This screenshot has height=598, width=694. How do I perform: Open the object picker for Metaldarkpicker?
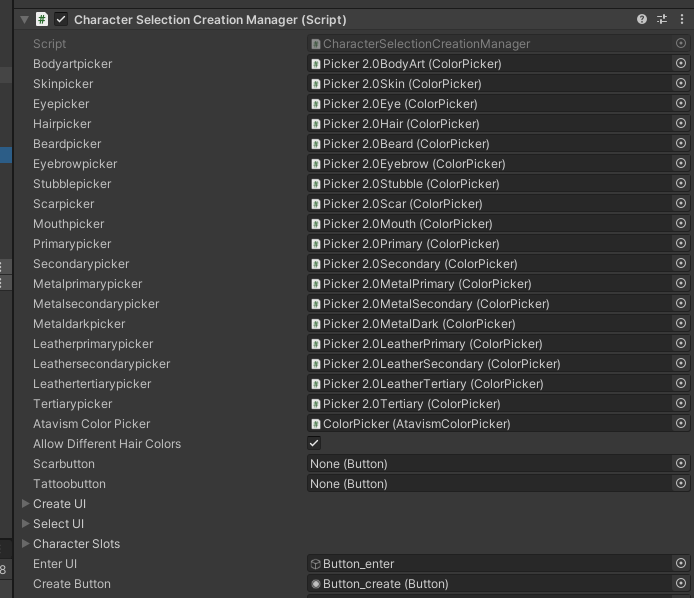(x=681, y=324)
